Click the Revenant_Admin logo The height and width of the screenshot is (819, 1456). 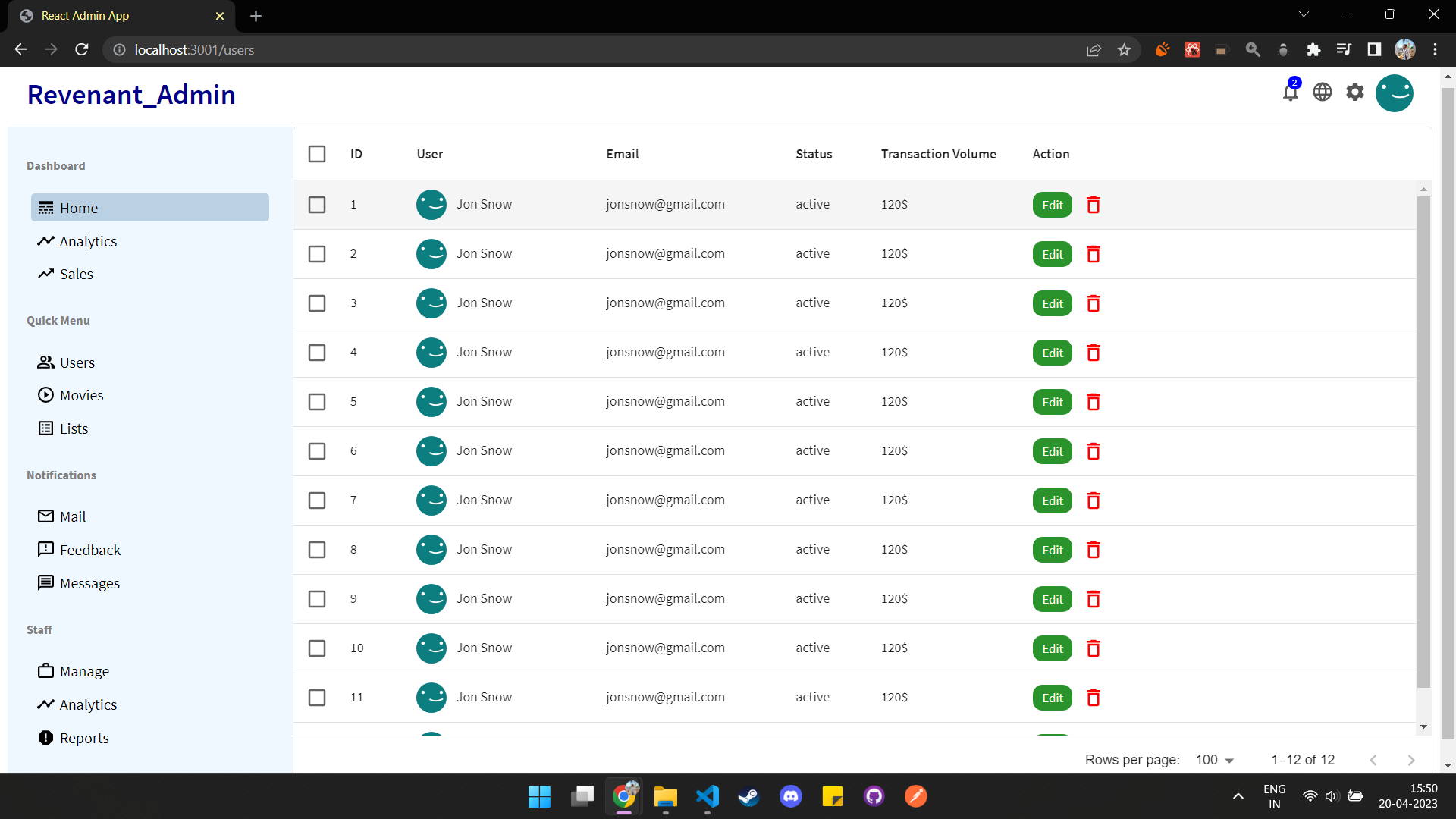[131, 95]
